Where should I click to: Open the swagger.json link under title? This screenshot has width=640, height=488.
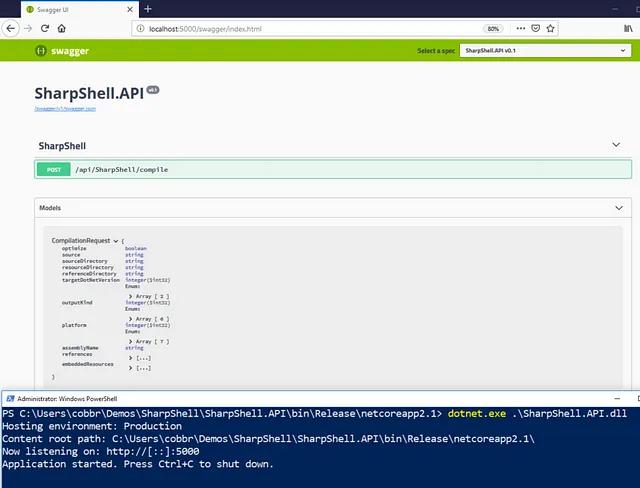[65, 109]
